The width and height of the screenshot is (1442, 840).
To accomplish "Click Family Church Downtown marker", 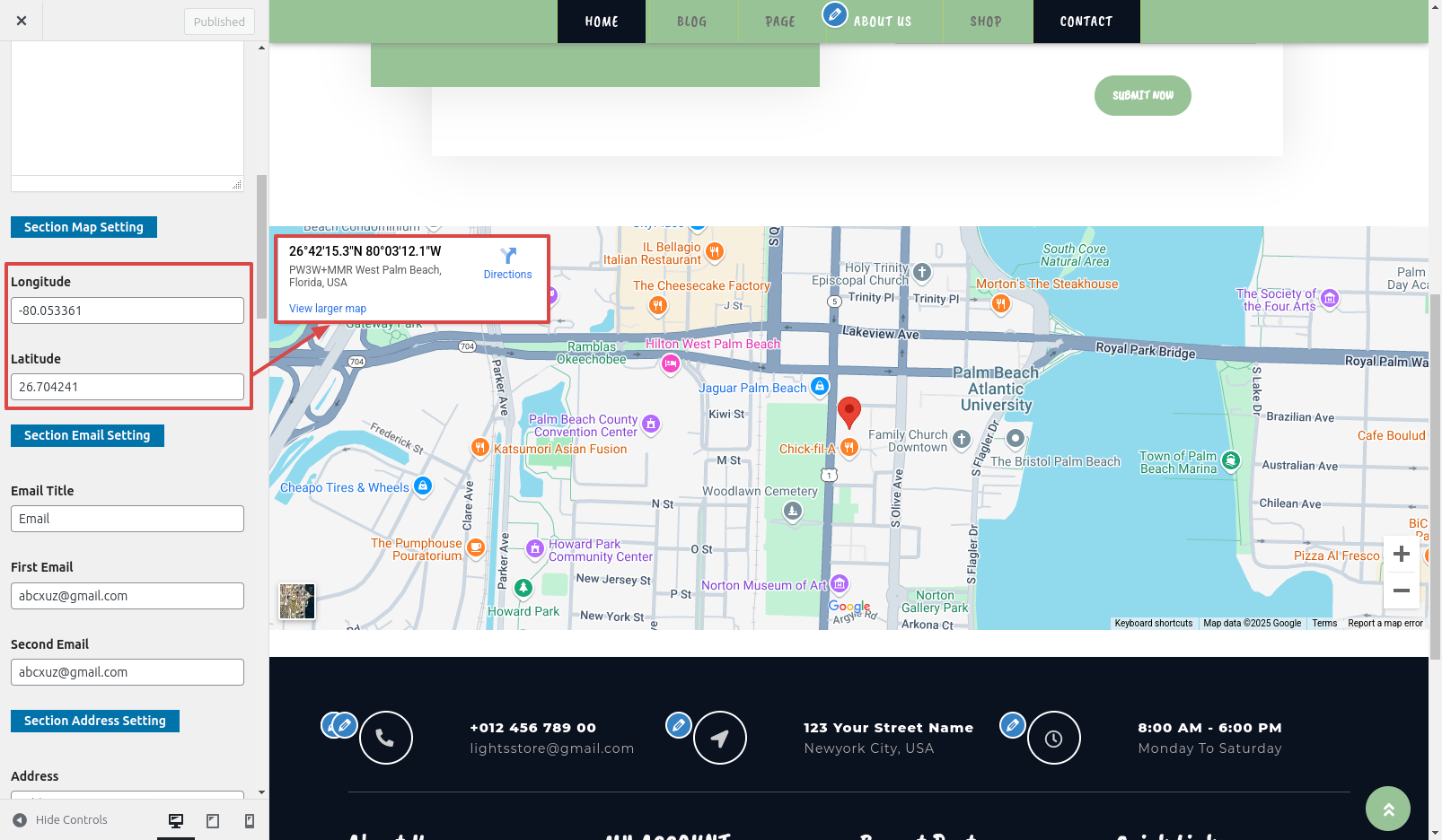I will [x=962, y=439].
